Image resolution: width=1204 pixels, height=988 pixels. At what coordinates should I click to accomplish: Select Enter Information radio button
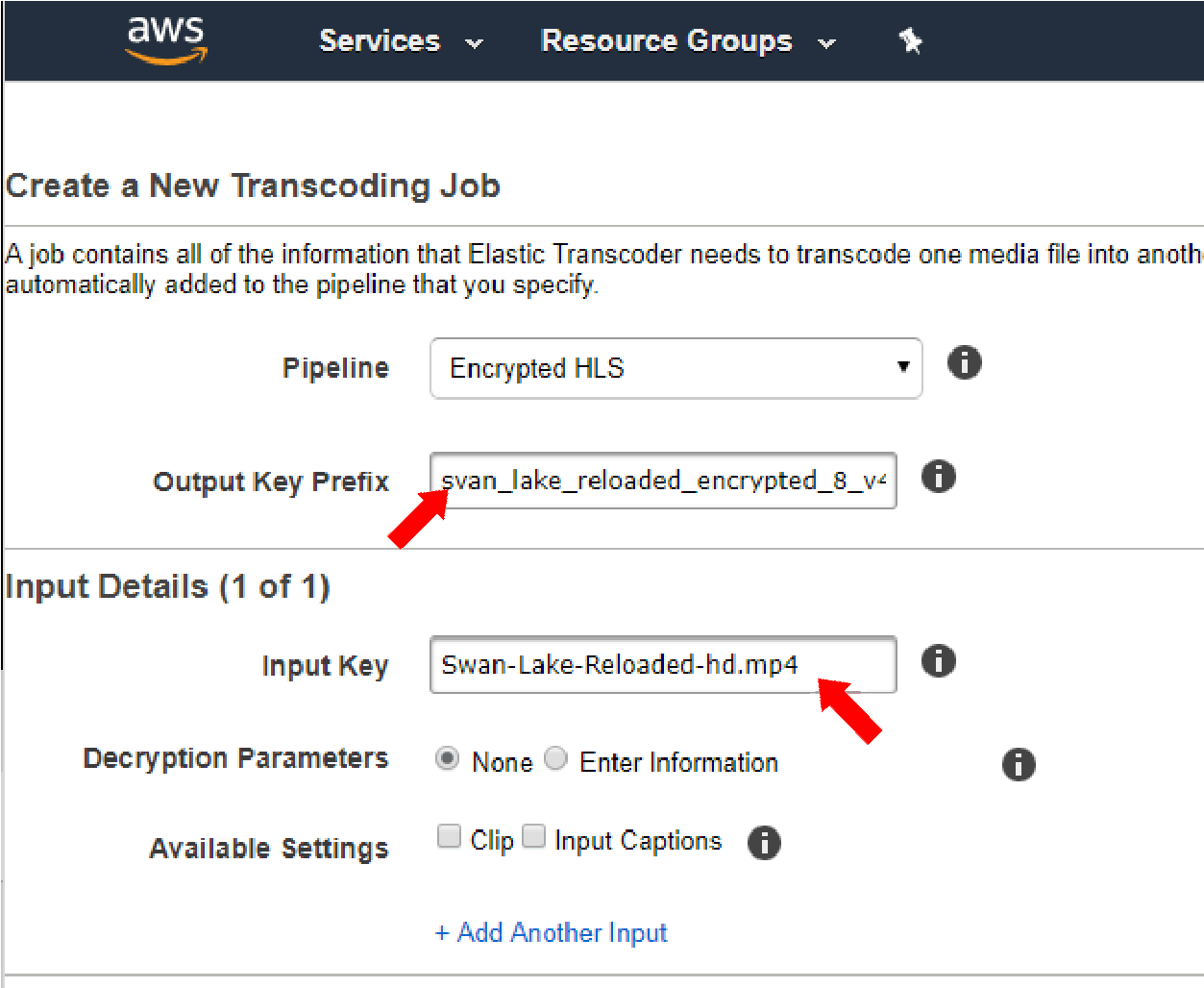tap(556, 759)
